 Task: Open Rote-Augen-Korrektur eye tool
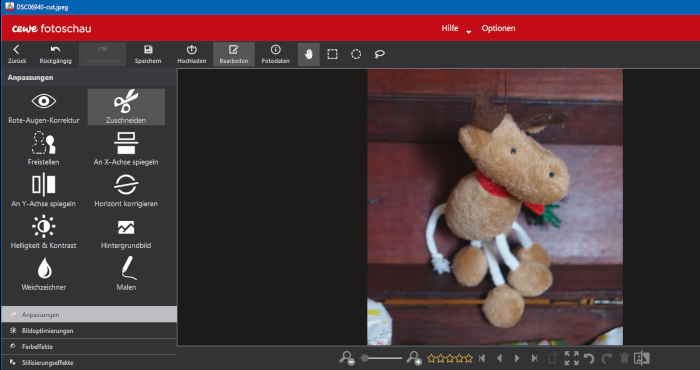(44, 107)
